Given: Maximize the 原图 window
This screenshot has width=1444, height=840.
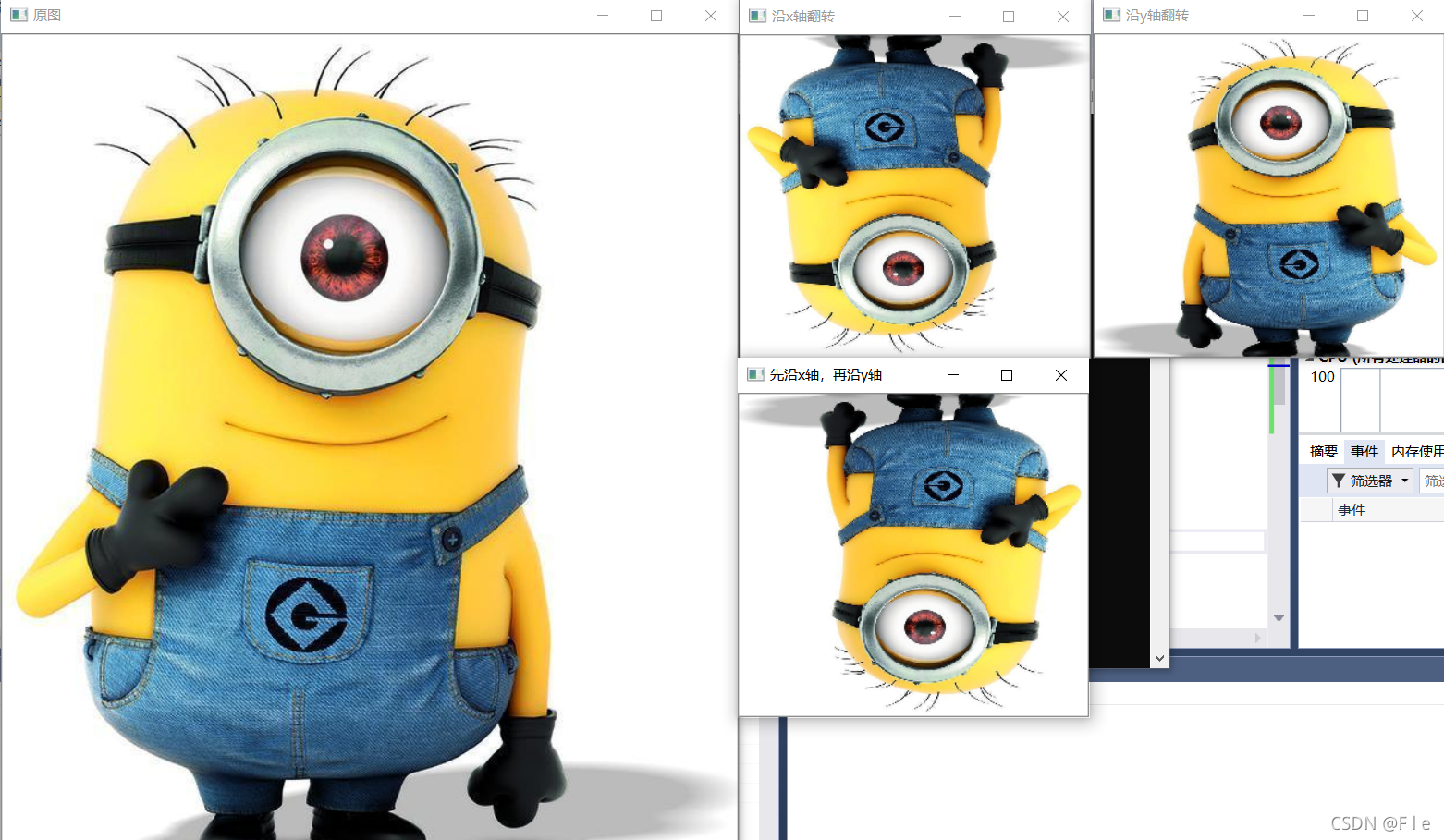Looking at the screenshot, I should point(656,16).
